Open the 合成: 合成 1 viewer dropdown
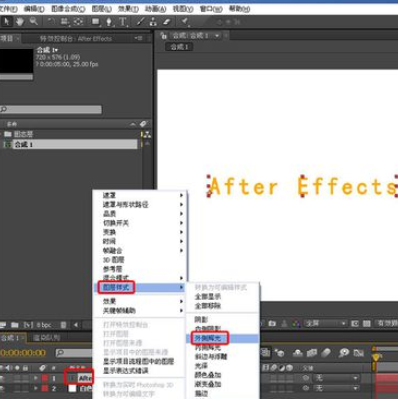 point(217,35)
